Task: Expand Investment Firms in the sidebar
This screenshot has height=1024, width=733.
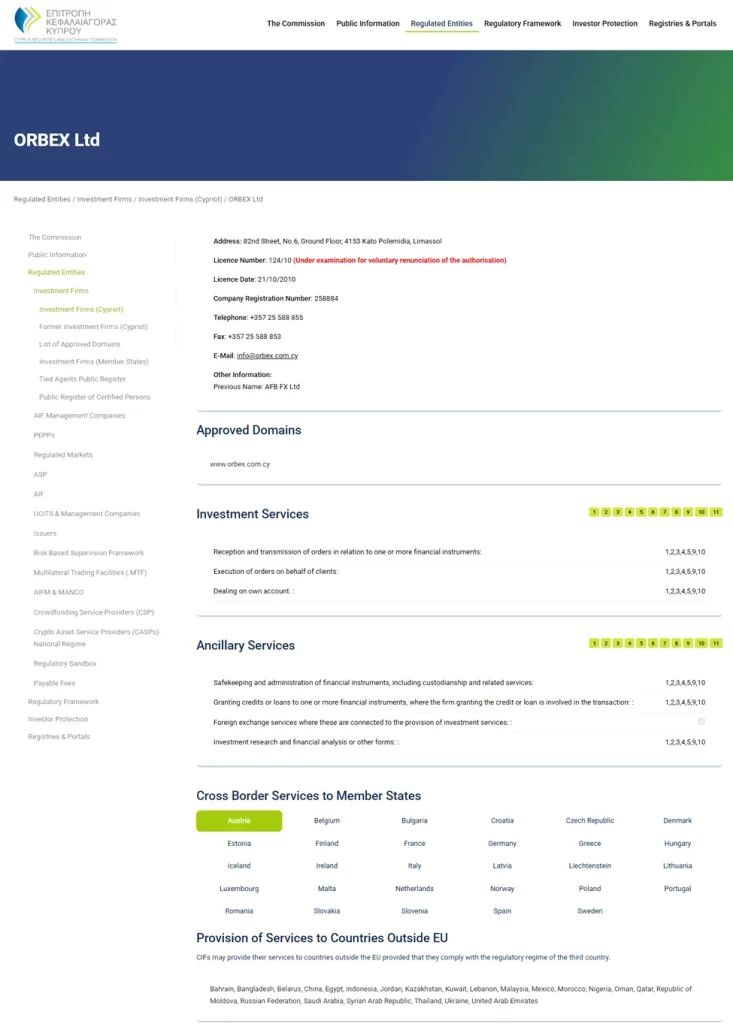Action: coord(61,291)
